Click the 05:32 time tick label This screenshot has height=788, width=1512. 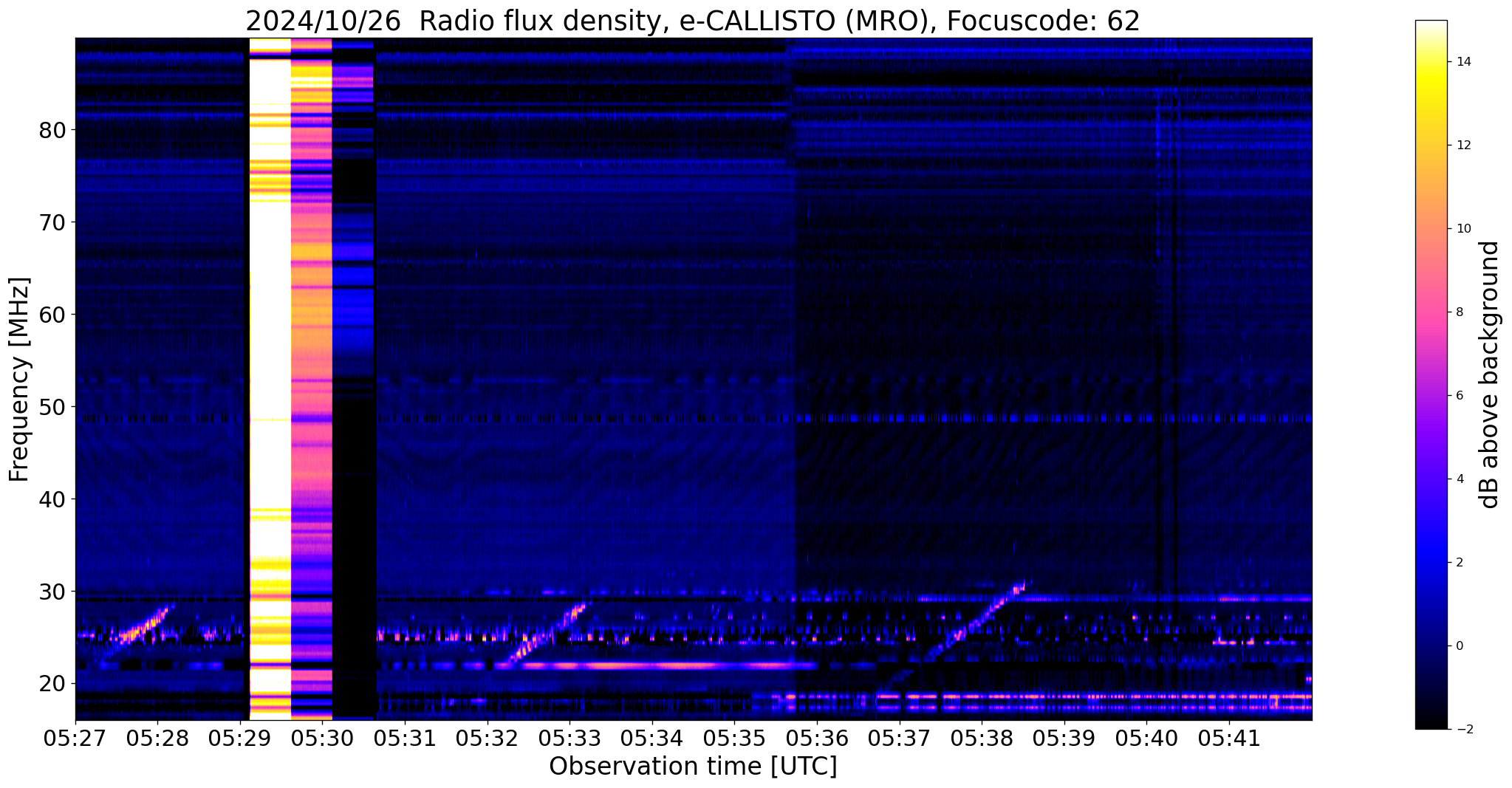488,738
